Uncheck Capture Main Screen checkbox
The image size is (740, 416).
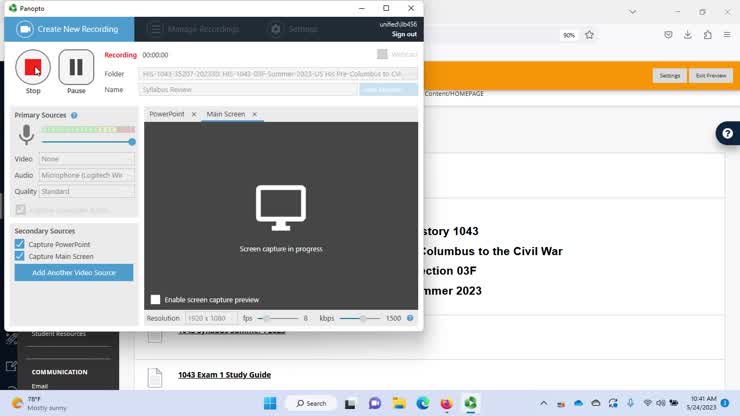click(x=20, y=257)
